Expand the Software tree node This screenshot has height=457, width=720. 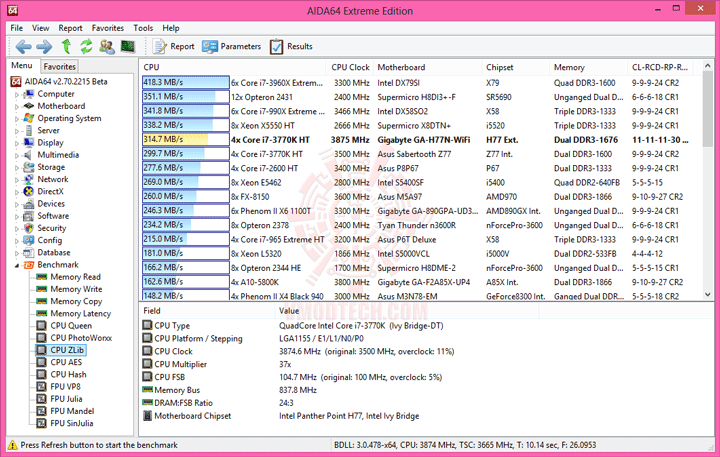click(x=17, y=216)
